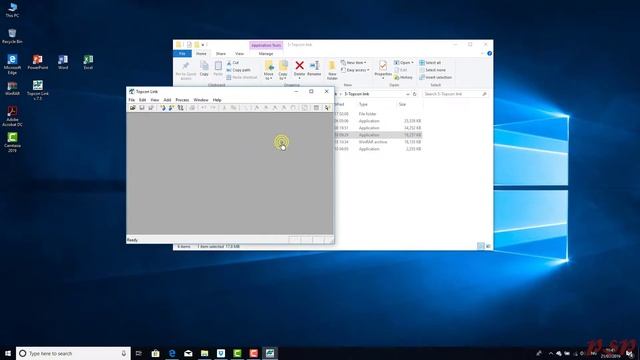Click the Open file icon in Topcon Link toolbar

tap(133, 108)
